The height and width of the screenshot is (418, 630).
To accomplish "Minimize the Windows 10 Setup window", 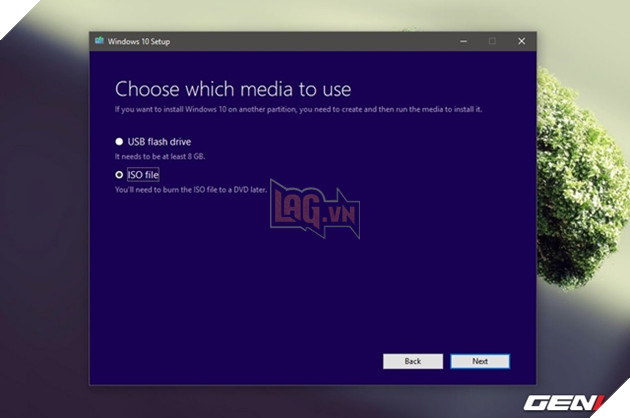I will coord(463,41).
